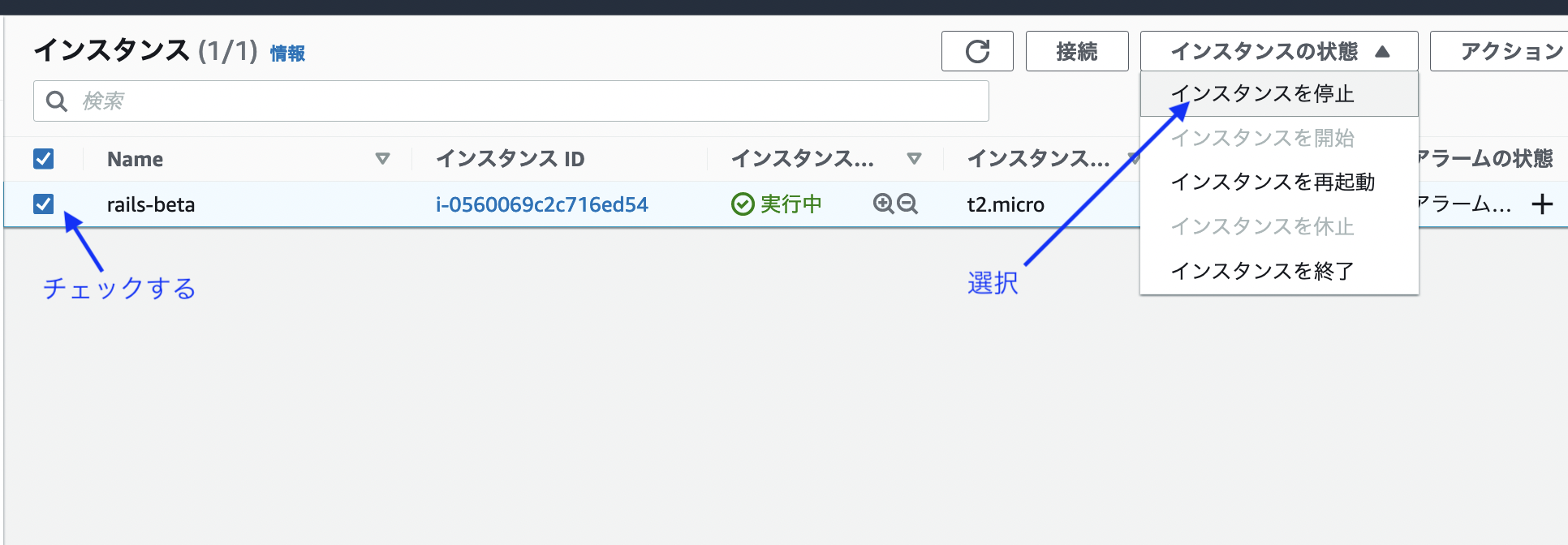Select インスタンスを終了 menu option
This screenshot has width=1568, height=545.
point(1262,271)
